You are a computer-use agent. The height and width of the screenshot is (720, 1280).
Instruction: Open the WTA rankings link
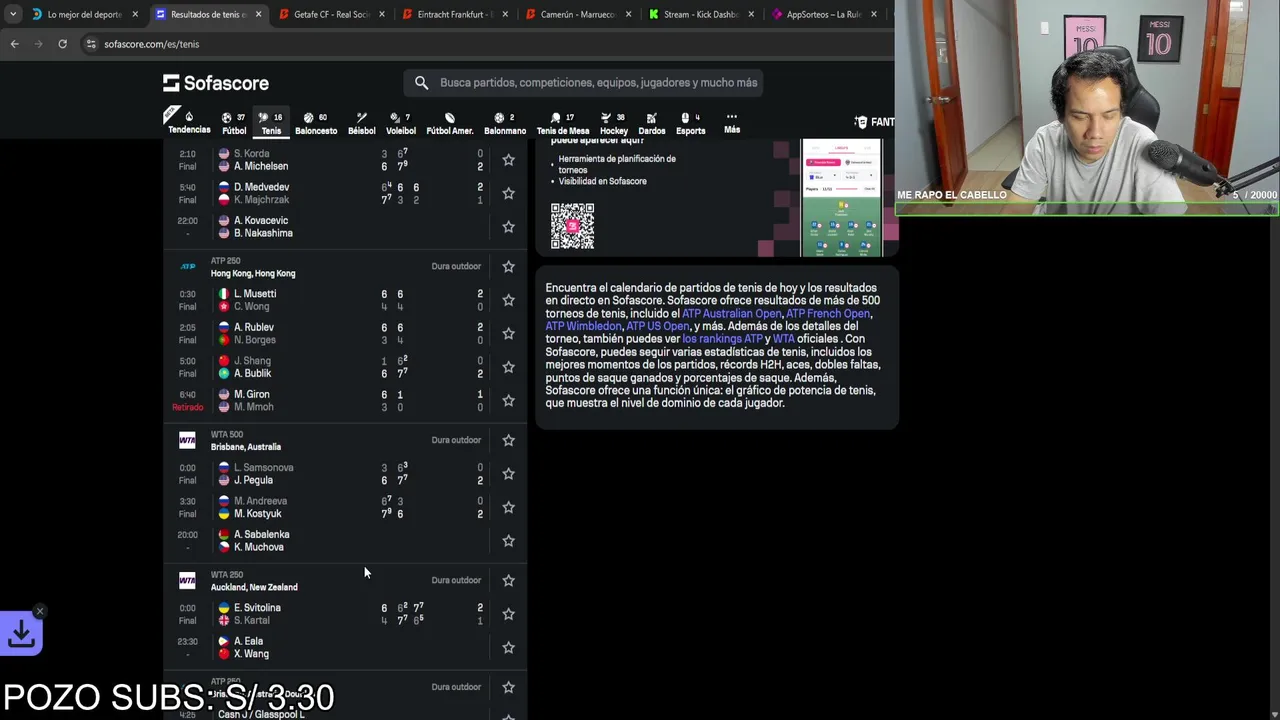click(x=784, y=339)
